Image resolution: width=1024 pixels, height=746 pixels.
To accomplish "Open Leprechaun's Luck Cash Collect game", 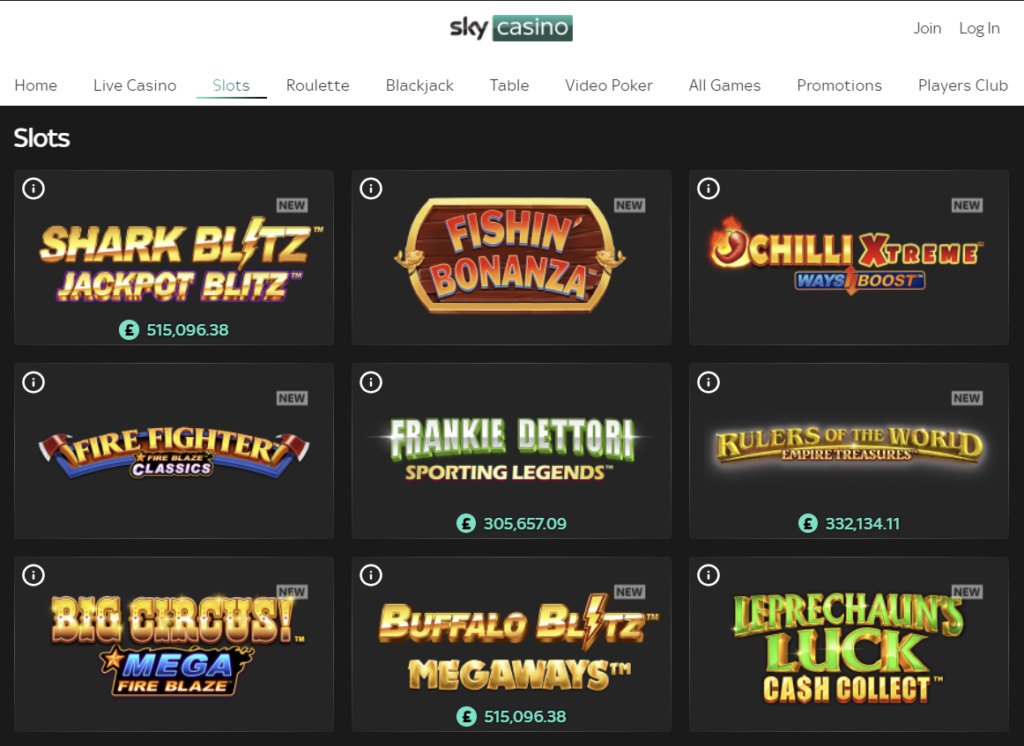I will (849, 644).
